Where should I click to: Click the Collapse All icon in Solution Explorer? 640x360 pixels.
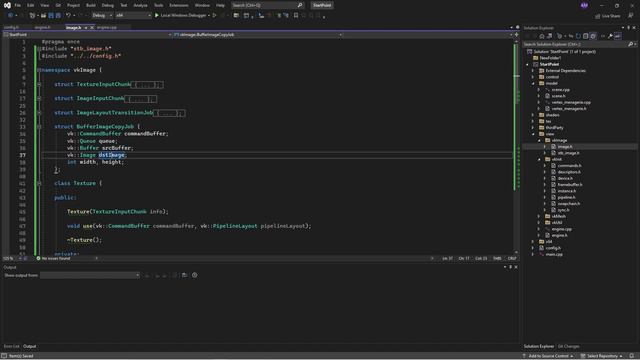point(585,36)
